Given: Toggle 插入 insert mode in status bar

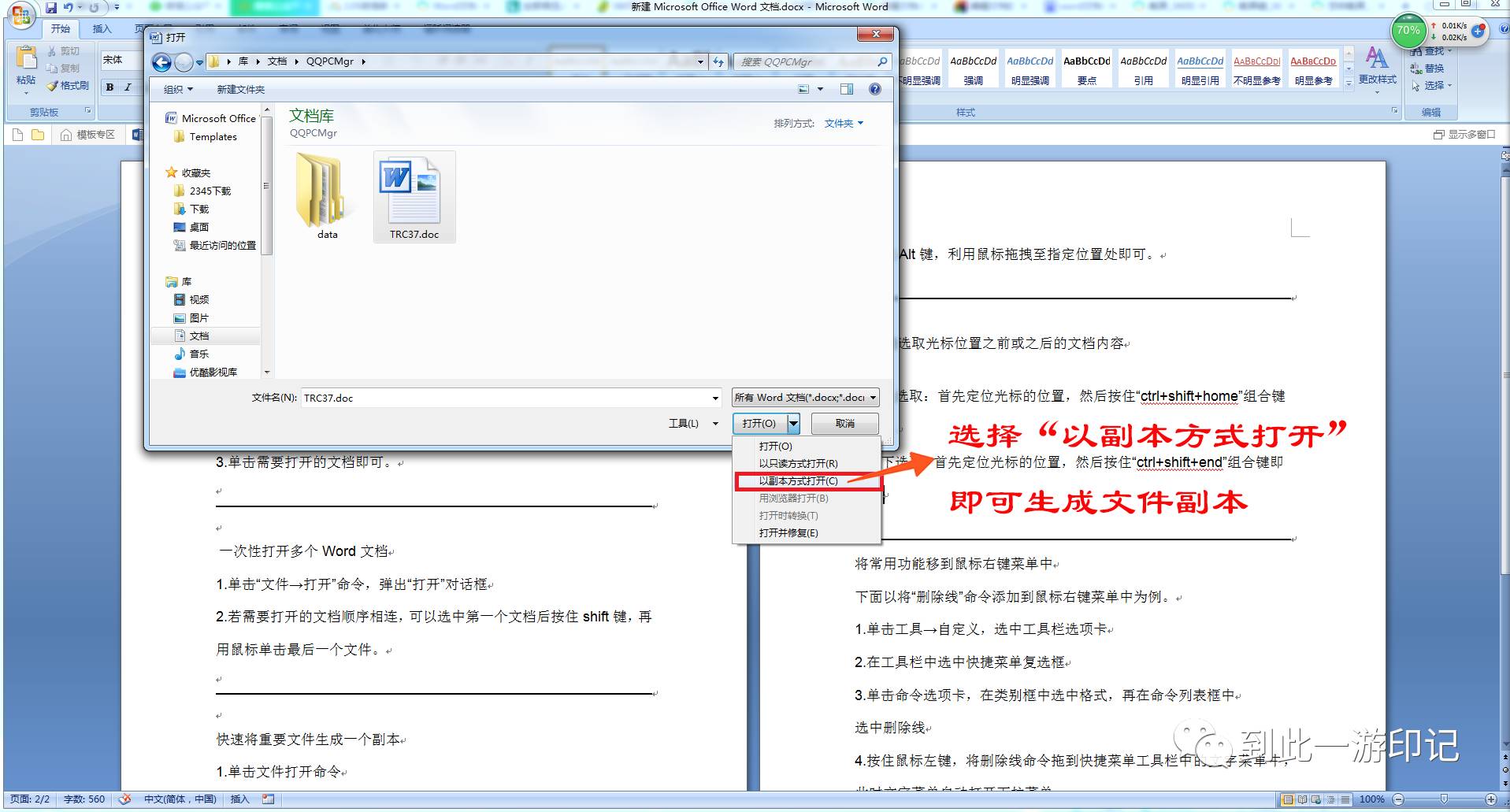Looking at the screenshot, I should click(x=239, y=799).
